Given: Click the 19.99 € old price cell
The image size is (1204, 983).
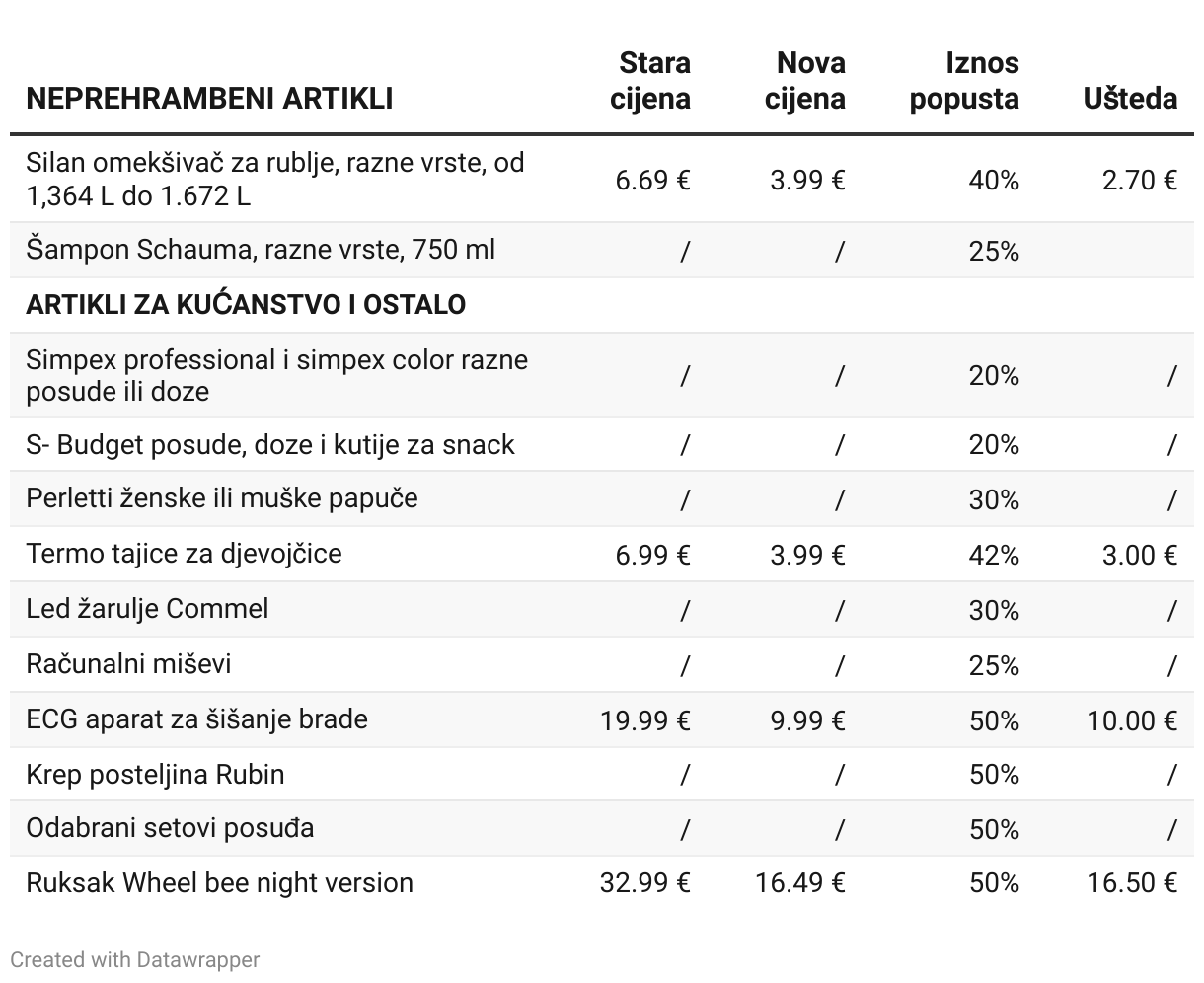Looking at the screenshot, I should (645, 720).
